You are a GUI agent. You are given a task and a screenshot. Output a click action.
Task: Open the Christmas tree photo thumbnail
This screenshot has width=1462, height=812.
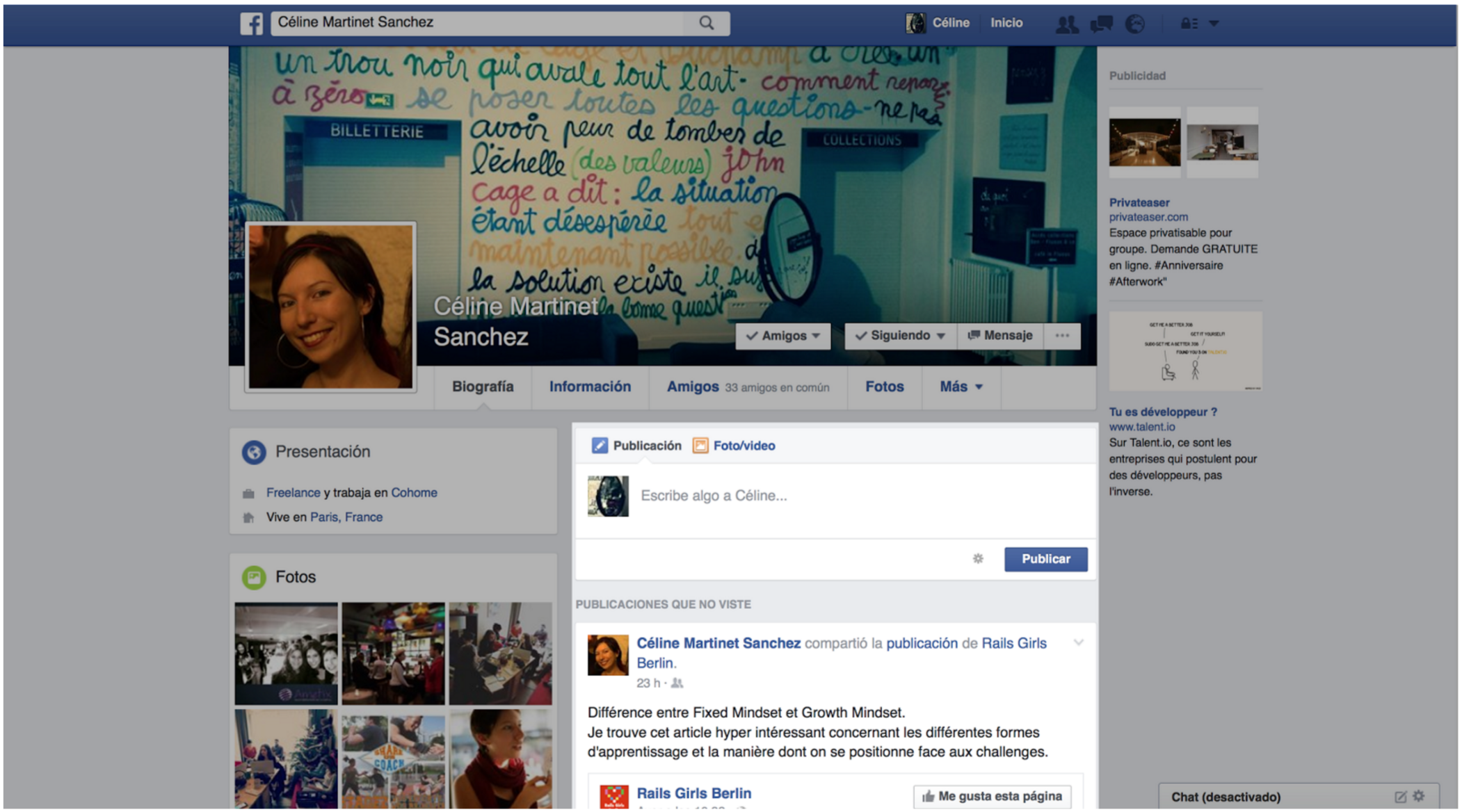coord(286,759)
